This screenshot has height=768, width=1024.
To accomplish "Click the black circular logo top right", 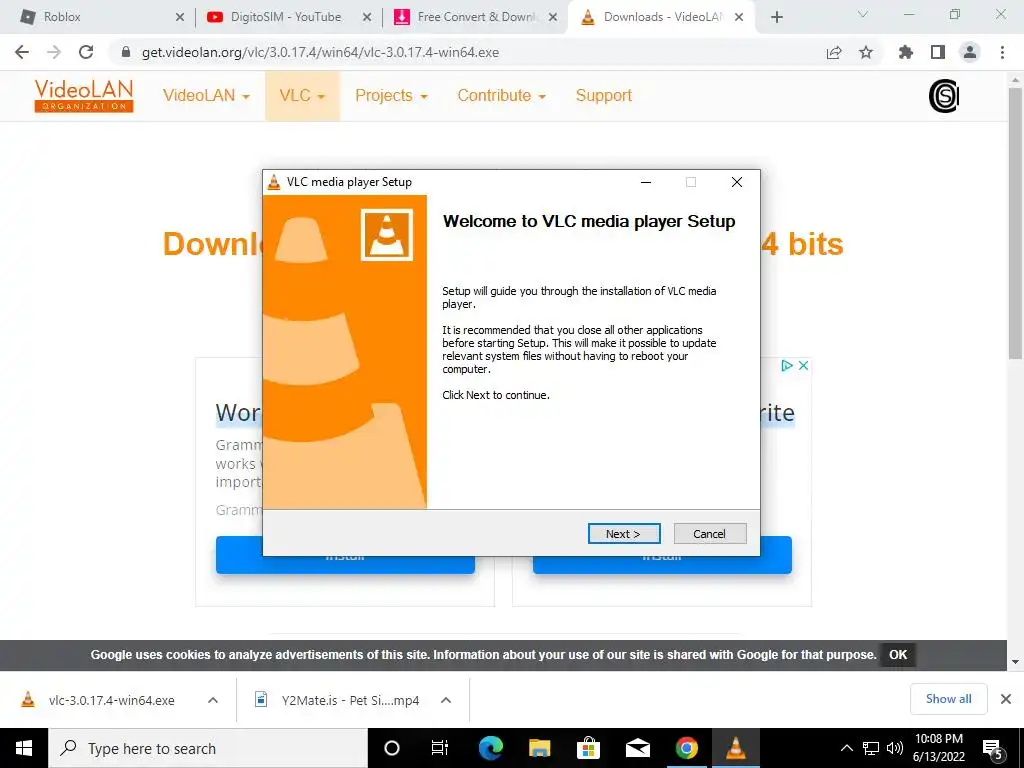I will point(944,96).
